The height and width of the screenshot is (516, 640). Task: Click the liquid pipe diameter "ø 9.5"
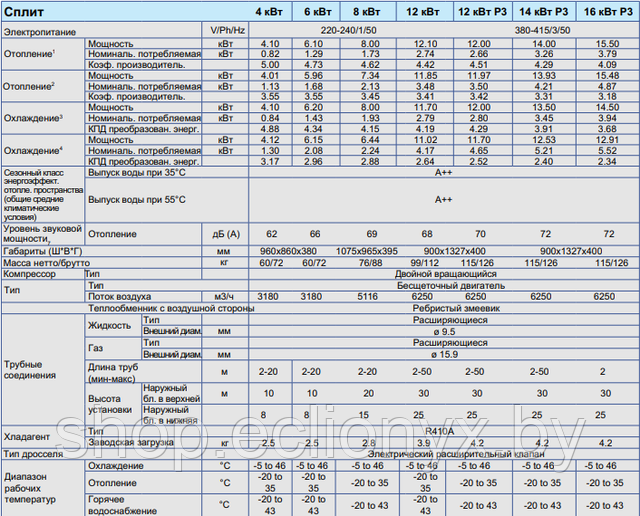coord(445,332)
